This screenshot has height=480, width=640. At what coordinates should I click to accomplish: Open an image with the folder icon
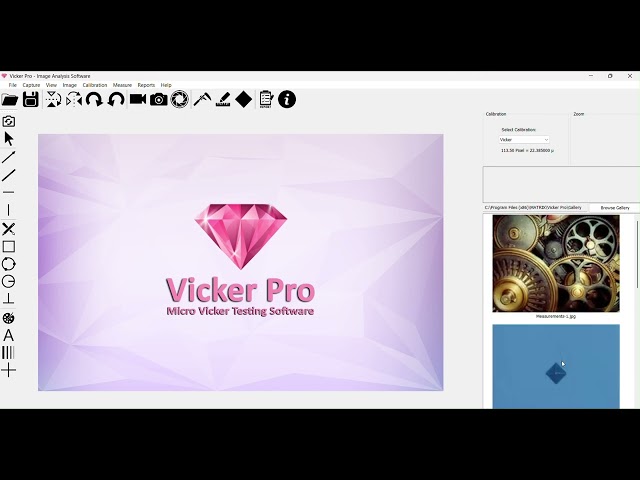point(10,100)
